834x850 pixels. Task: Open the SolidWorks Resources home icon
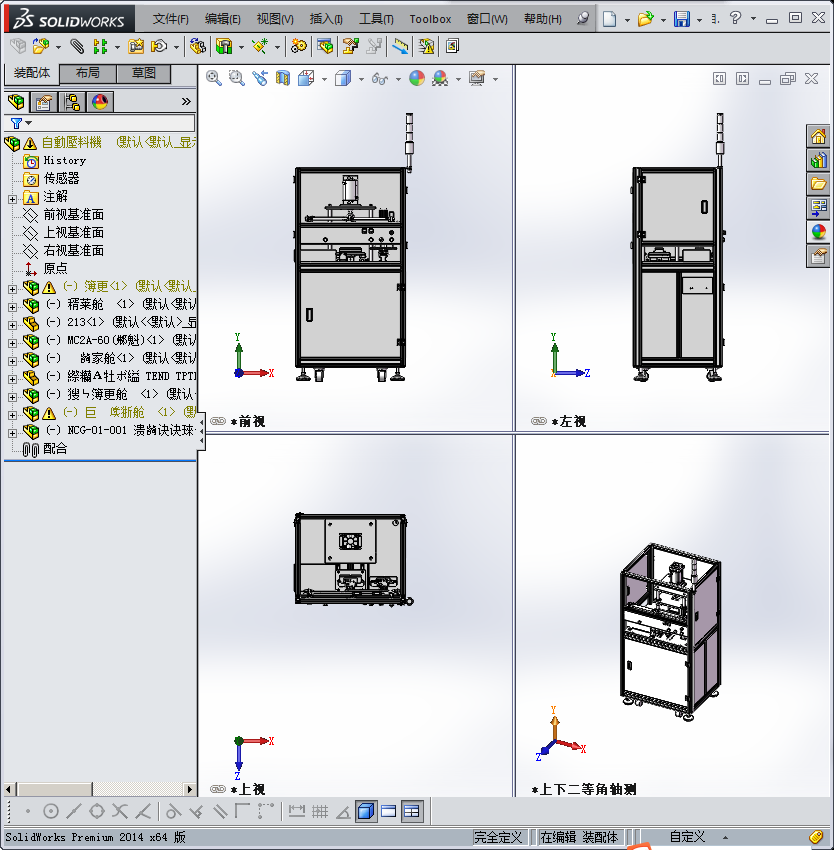point(818,136)
